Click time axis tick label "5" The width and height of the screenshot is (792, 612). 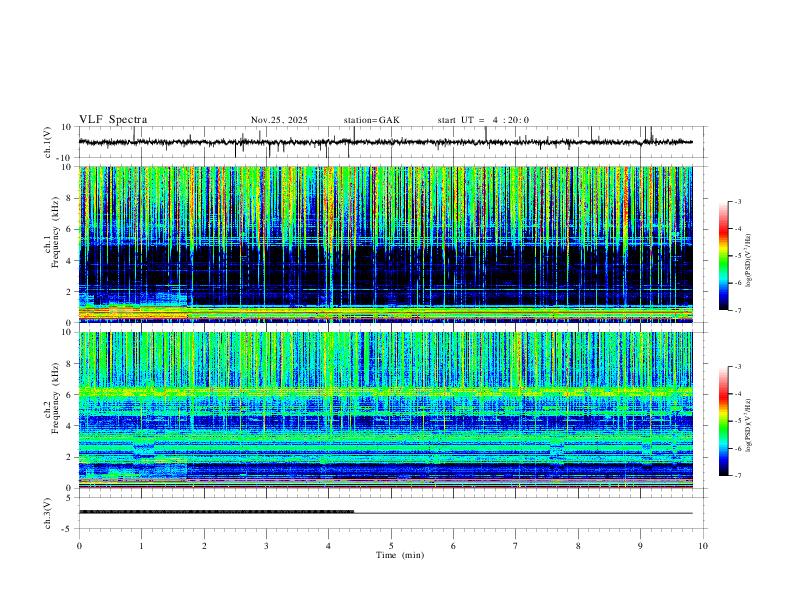point(391,546)
